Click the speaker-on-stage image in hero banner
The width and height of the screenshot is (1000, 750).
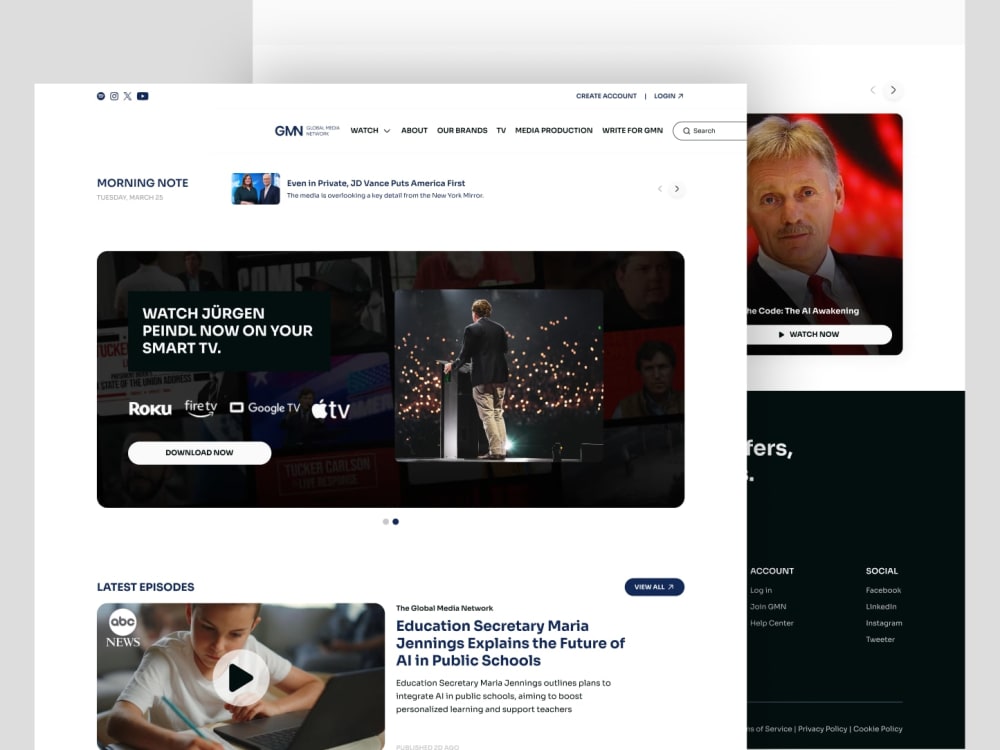click(499, 376)
